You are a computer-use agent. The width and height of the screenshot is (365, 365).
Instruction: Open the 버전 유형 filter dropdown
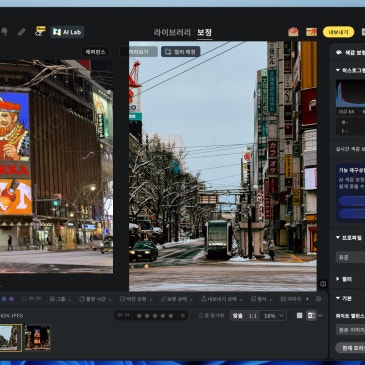135,299
